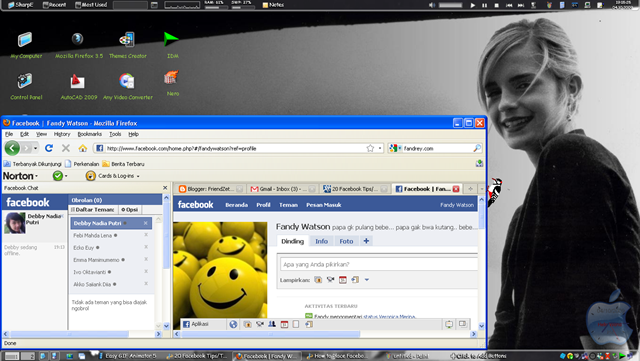Open the Berita Terbaru bookmark folder
Image resolution: width=640 pixels, height=361 pixels.
[x=123, y=164]
